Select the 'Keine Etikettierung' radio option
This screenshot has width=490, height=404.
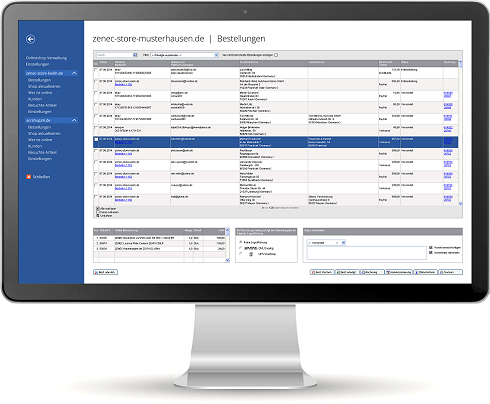[x=240, y=242]
